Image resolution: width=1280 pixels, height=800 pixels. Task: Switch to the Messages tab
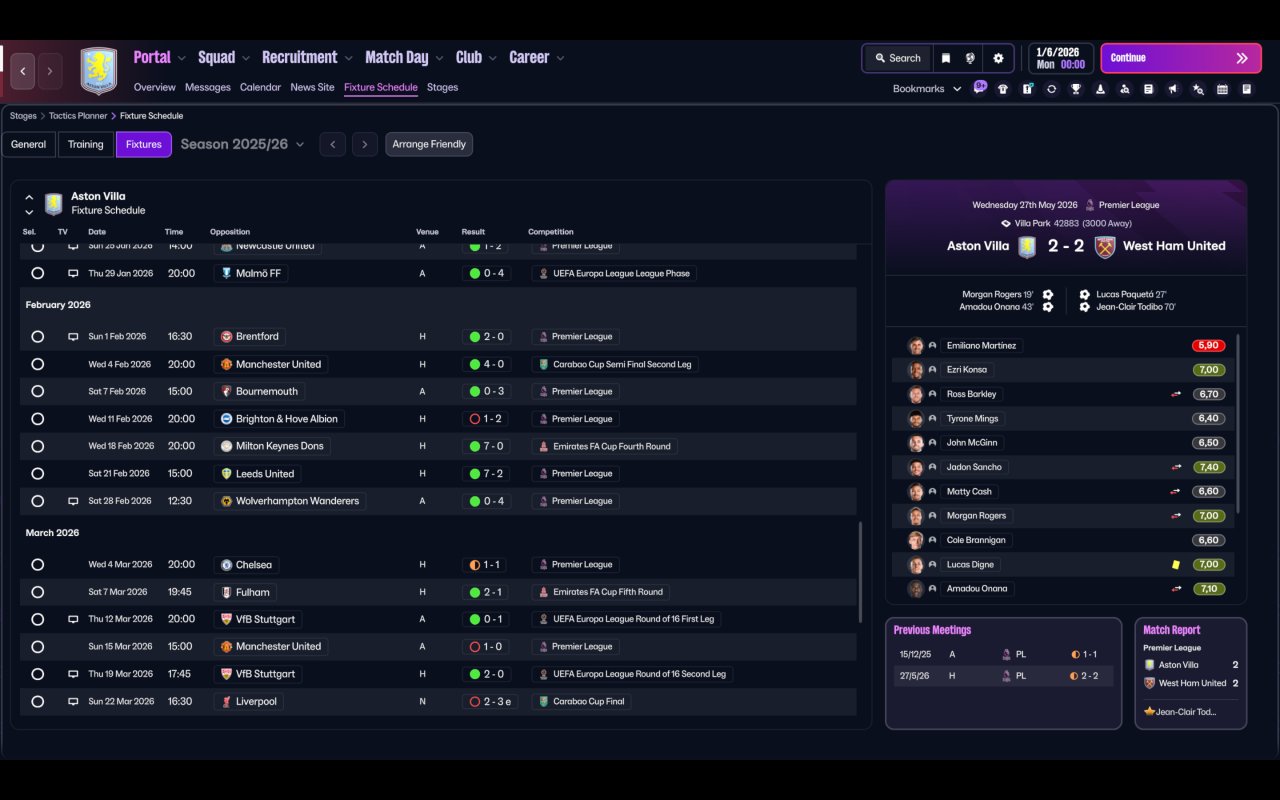pyautogui.click(x=208, y=87)
